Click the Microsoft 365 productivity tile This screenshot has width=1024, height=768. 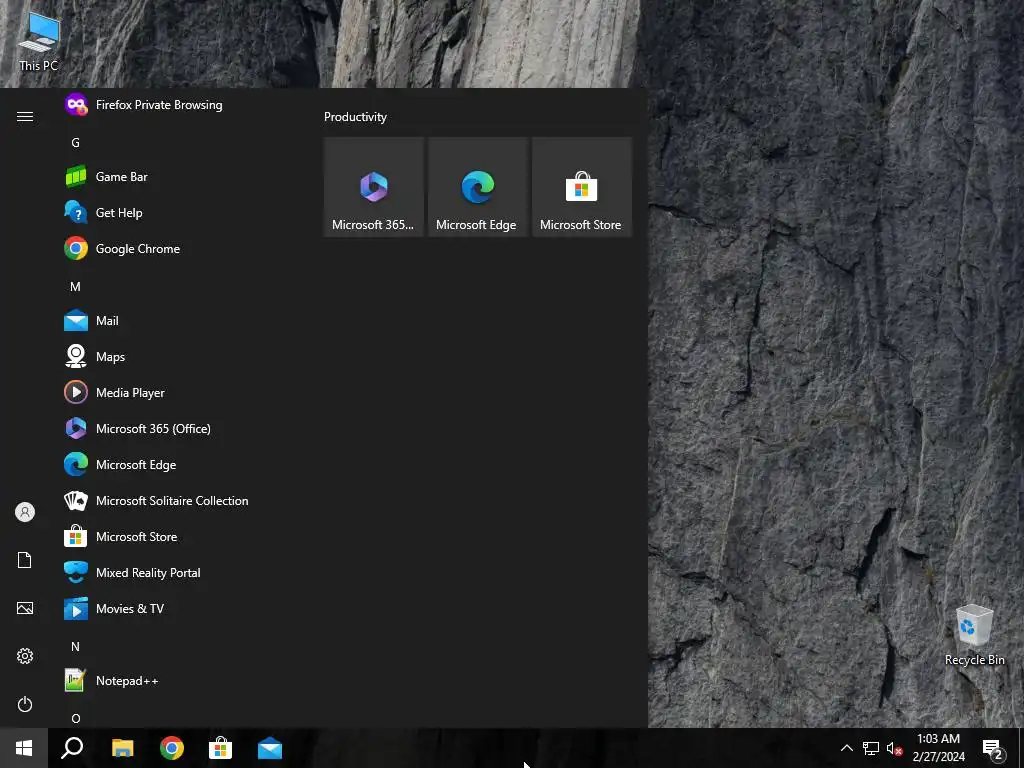[x=374, y=187]
